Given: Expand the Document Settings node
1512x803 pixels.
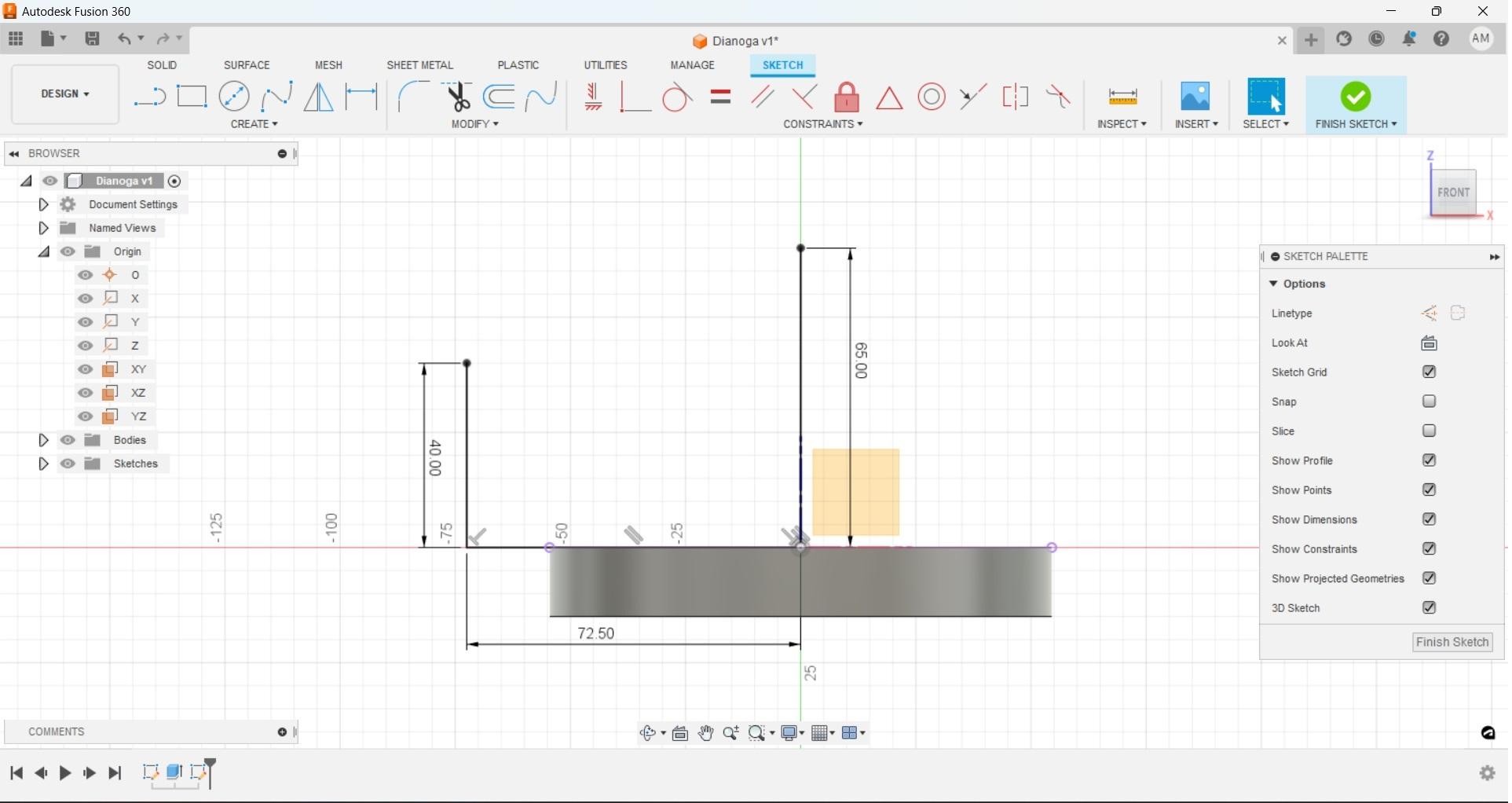Looking at the screenshot, I should point(44,204).
